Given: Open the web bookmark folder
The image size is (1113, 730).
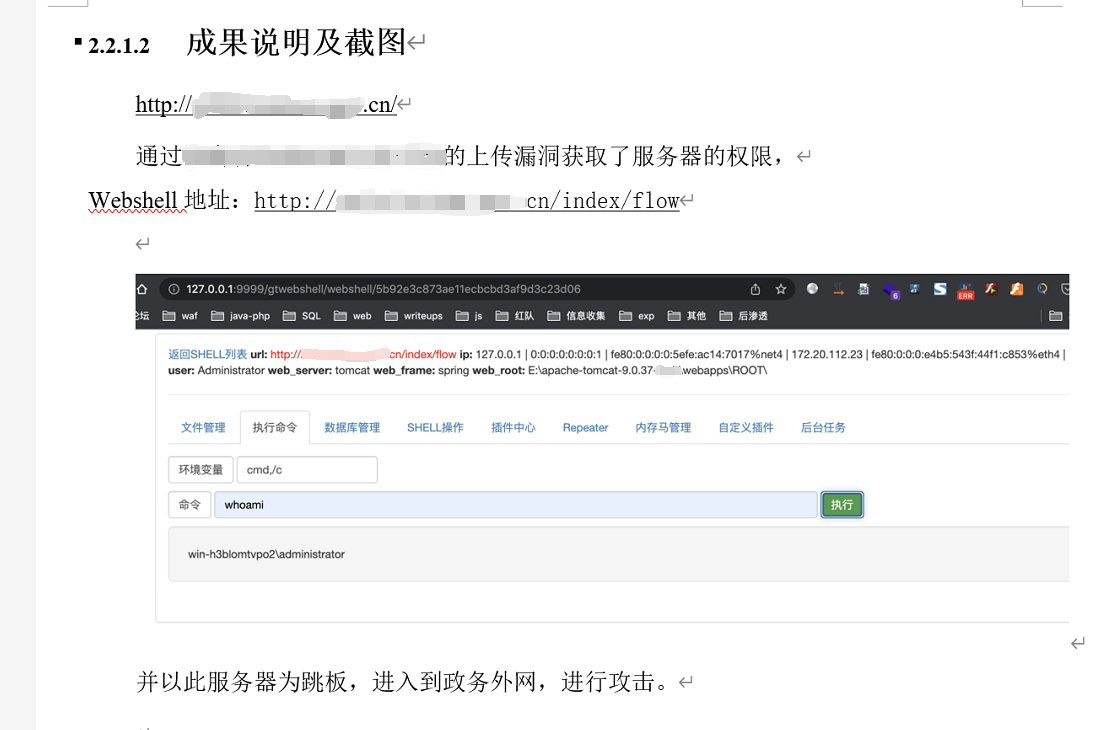Looking at the screenshot, I should coord(352,316).
